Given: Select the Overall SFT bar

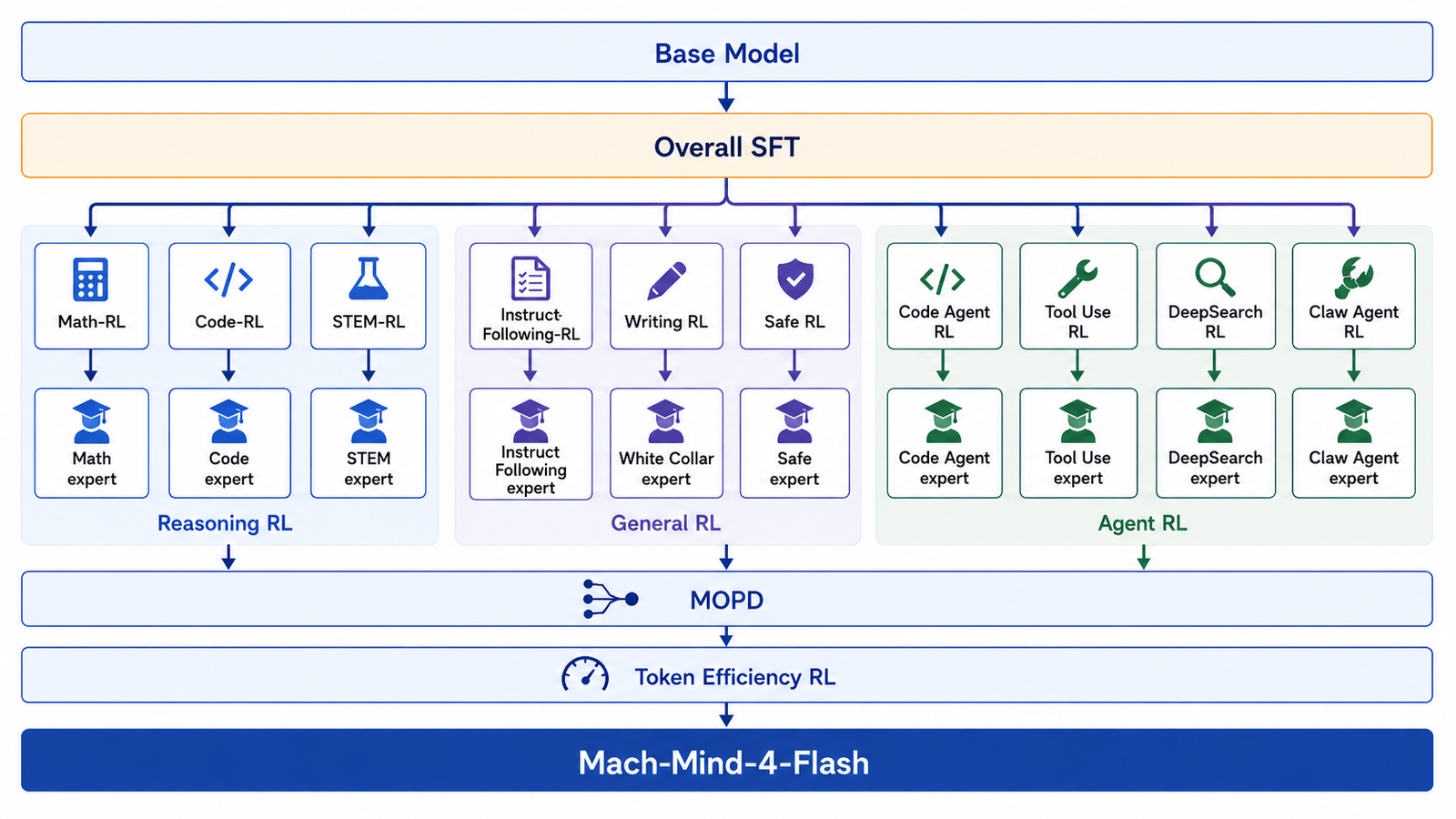Looking at the screenshot, I should click(x=727, y=146).
